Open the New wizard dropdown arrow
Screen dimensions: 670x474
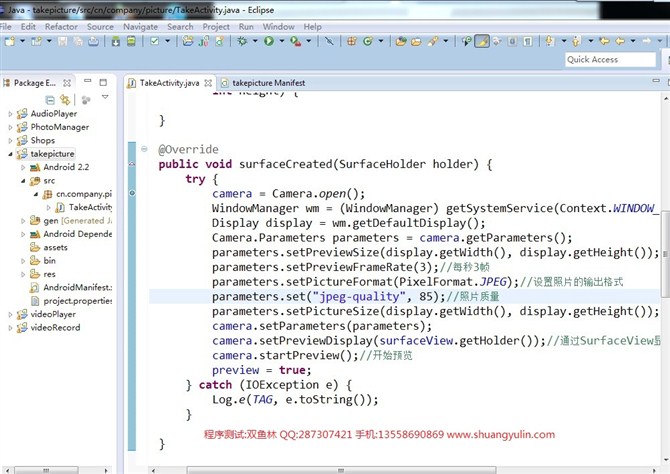click(x=22, y=41)
